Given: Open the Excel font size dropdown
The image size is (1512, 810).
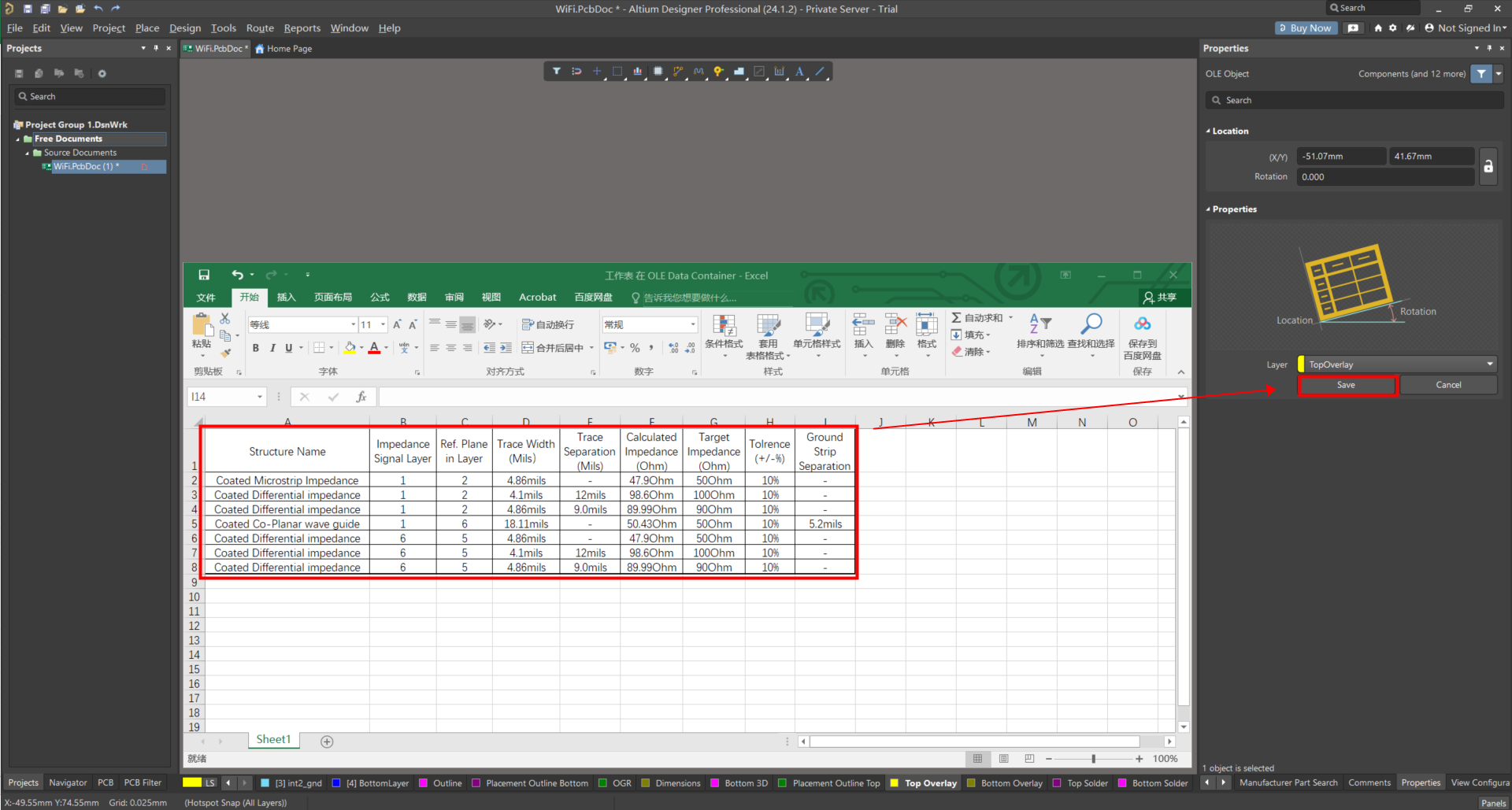Looking at the screenshot, I should coord(384,324).
